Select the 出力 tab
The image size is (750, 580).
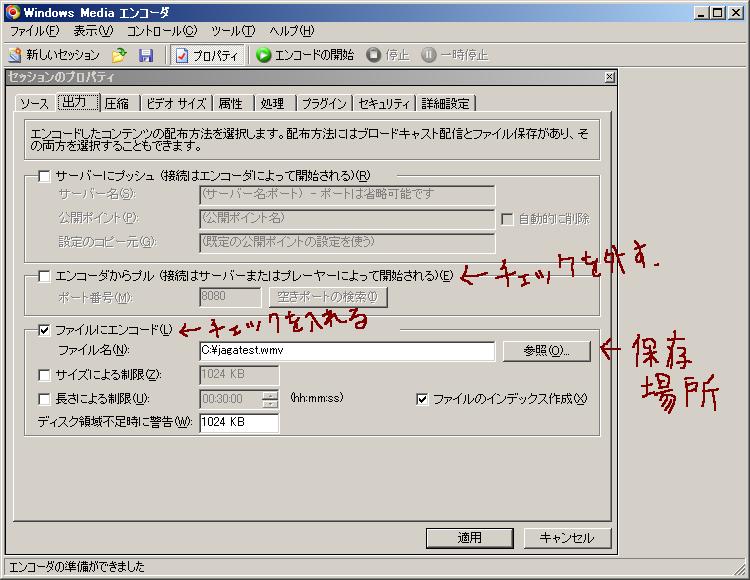click(78, 102)
